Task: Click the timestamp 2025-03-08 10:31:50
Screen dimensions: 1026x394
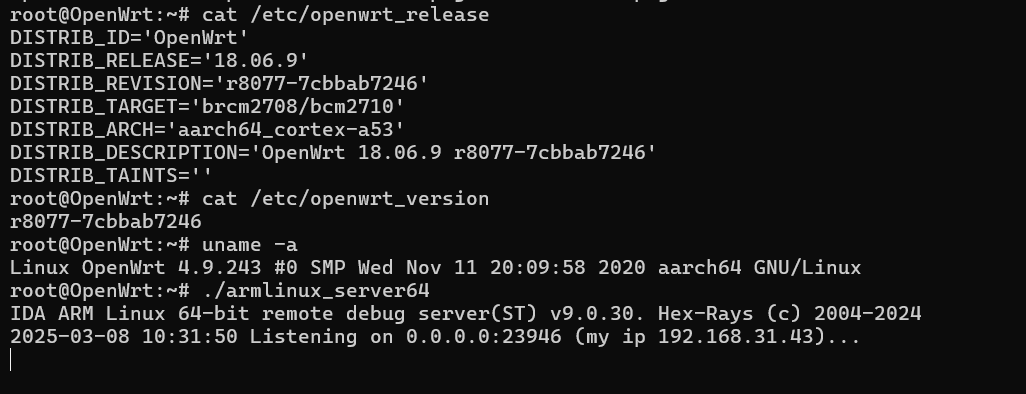Action: tap(124, 336)
